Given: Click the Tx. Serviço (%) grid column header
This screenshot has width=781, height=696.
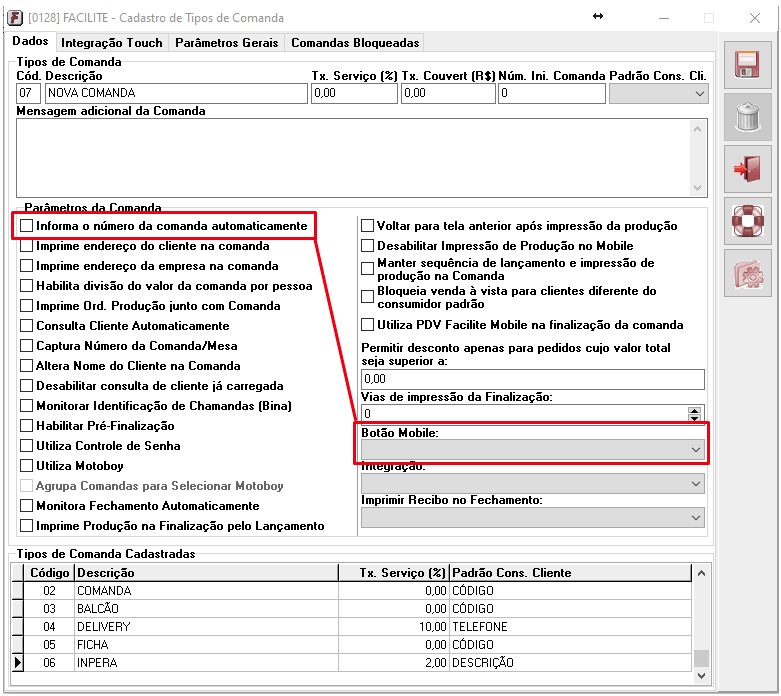Looking at the screenshot, I should click(393, 572).
